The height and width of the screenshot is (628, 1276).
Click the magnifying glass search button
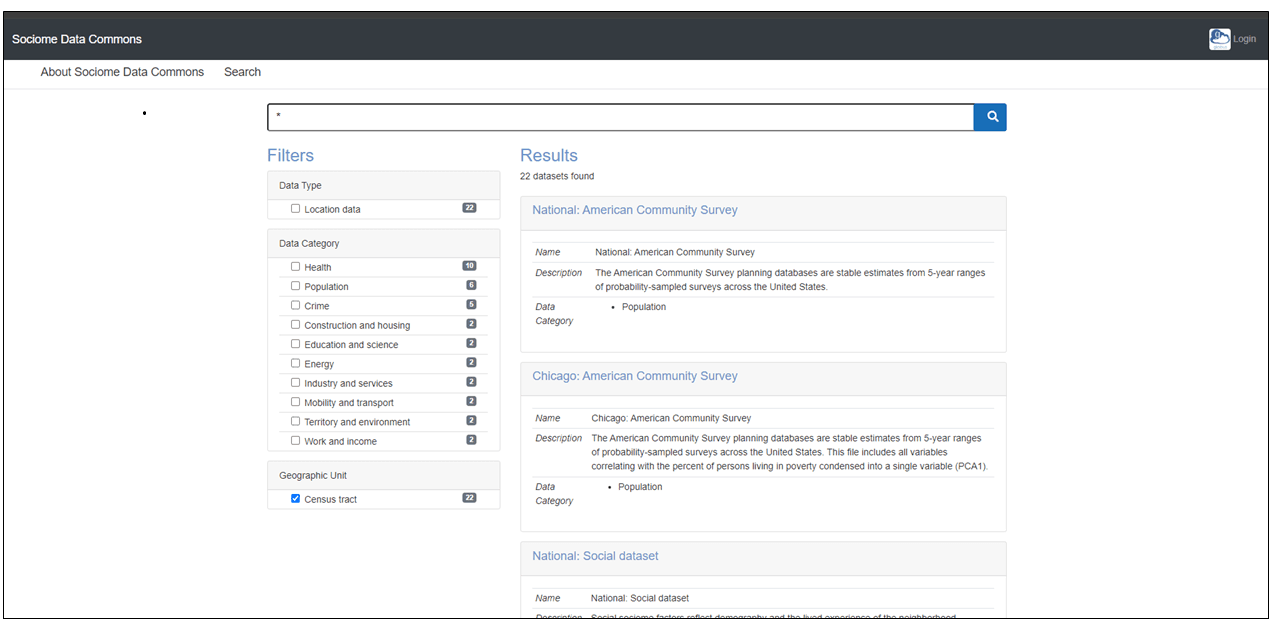990,117
